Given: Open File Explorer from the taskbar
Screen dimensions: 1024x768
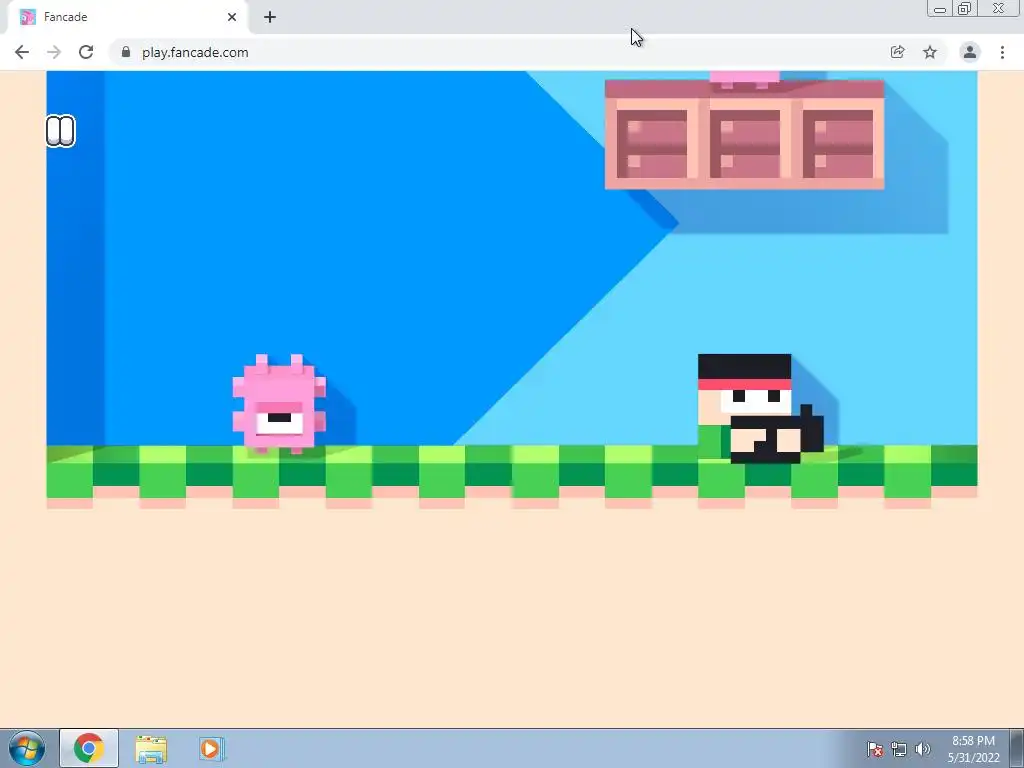Looking at the screenshot, I should coord(151,749).
